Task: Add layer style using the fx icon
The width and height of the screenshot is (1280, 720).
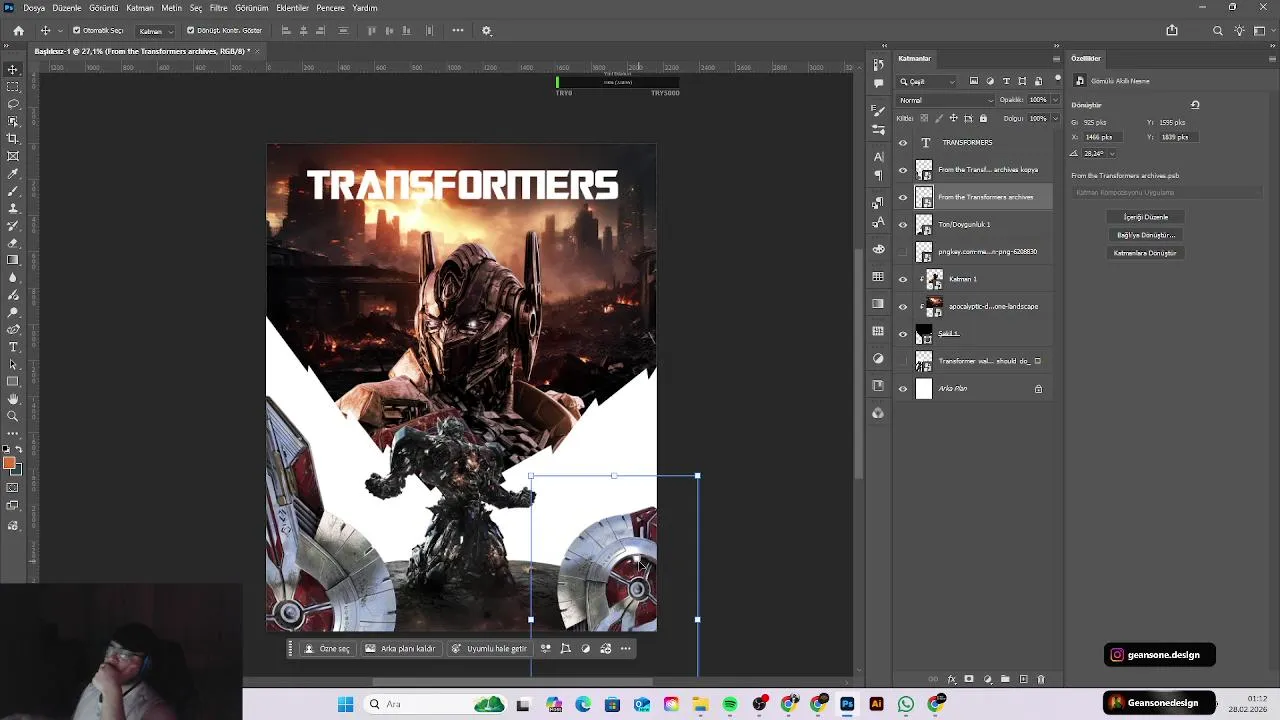Action: coord(952,679)
